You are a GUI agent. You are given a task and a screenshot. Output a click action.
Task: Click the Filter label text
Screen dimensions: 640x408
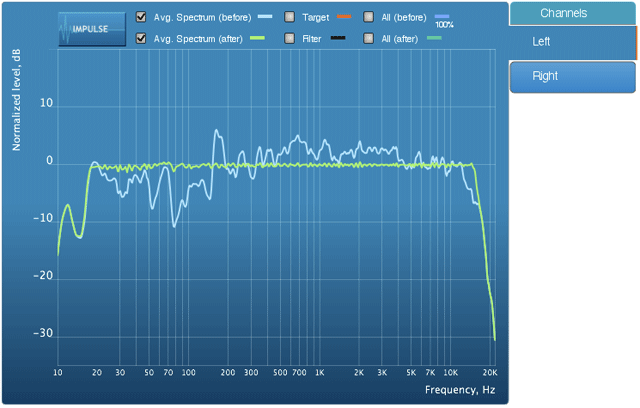click(311, 39)
